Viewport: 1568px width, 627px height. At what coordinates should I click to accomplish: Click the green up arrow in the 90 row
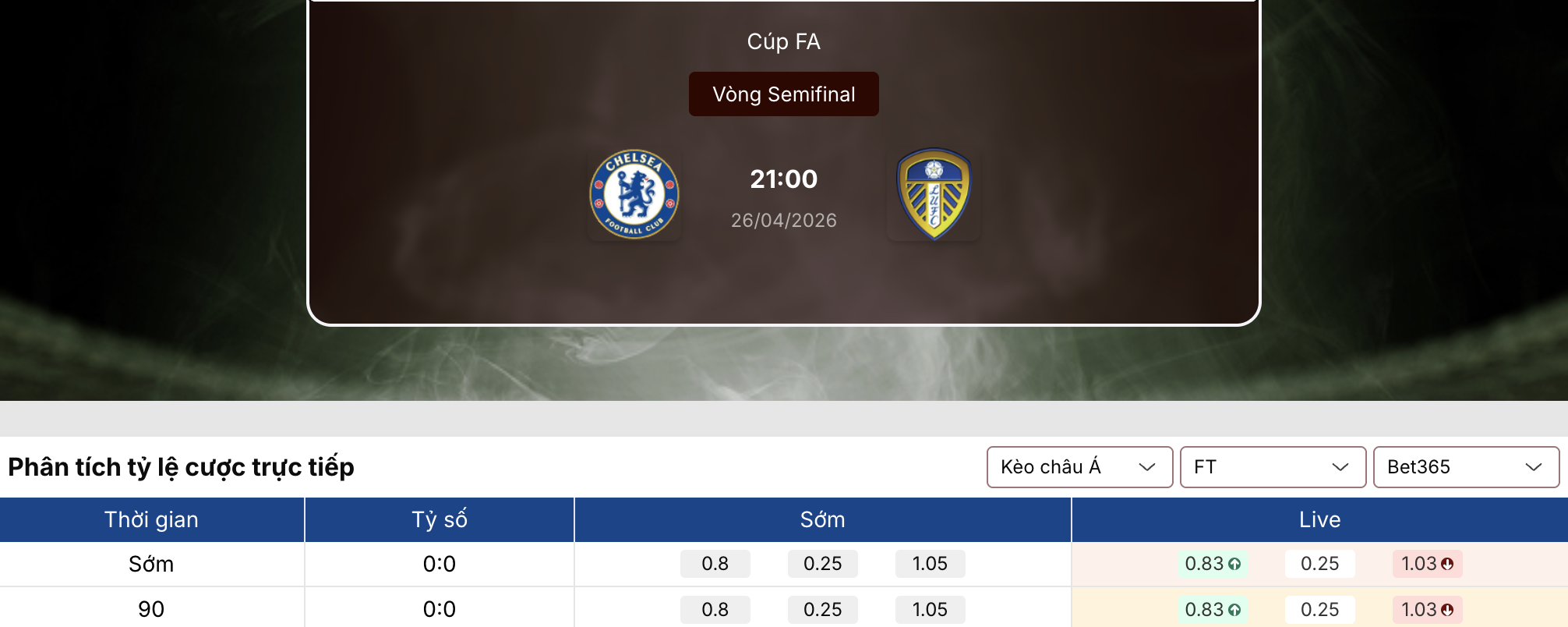(x=1234, y=610)
